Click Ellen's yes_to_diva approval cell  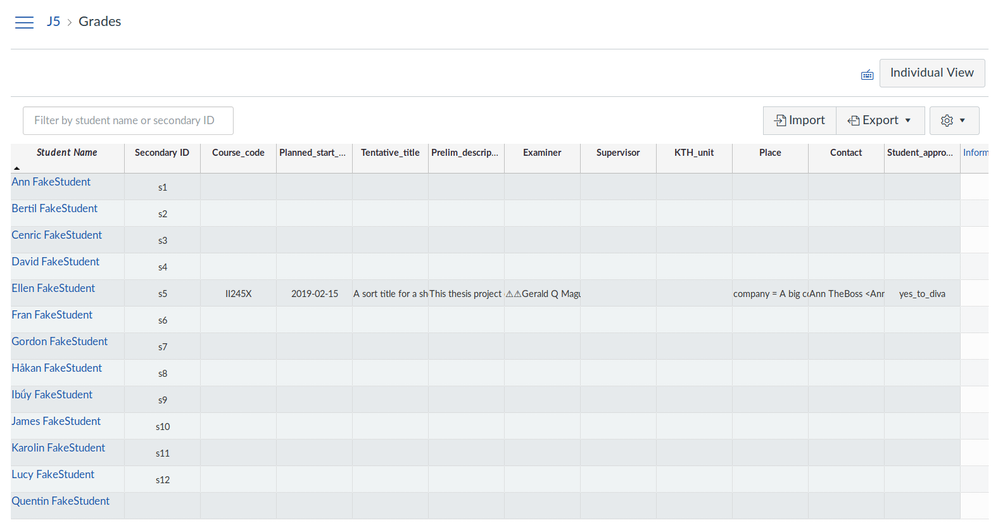click(921, 294)
